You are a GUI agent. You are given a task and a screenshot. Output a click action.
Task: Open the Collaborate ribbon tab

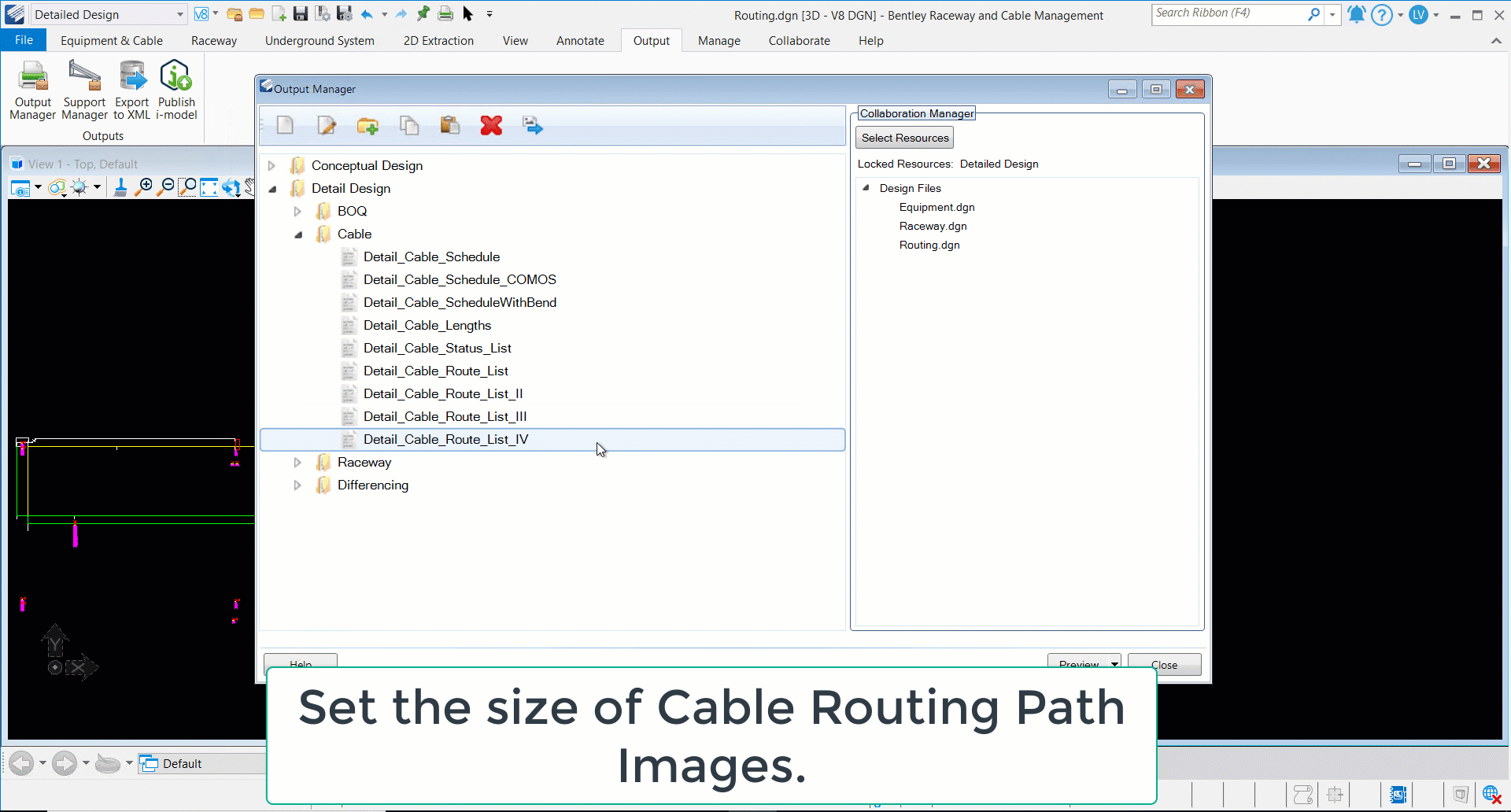(x=800, y=40)
